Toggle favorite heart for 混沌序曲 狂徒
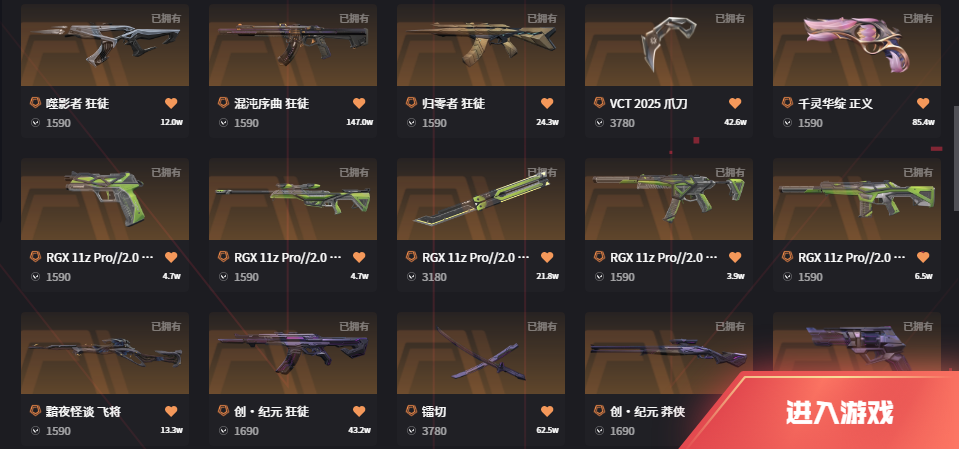This screenshot has width=959, height=449. tap(359, 103)
